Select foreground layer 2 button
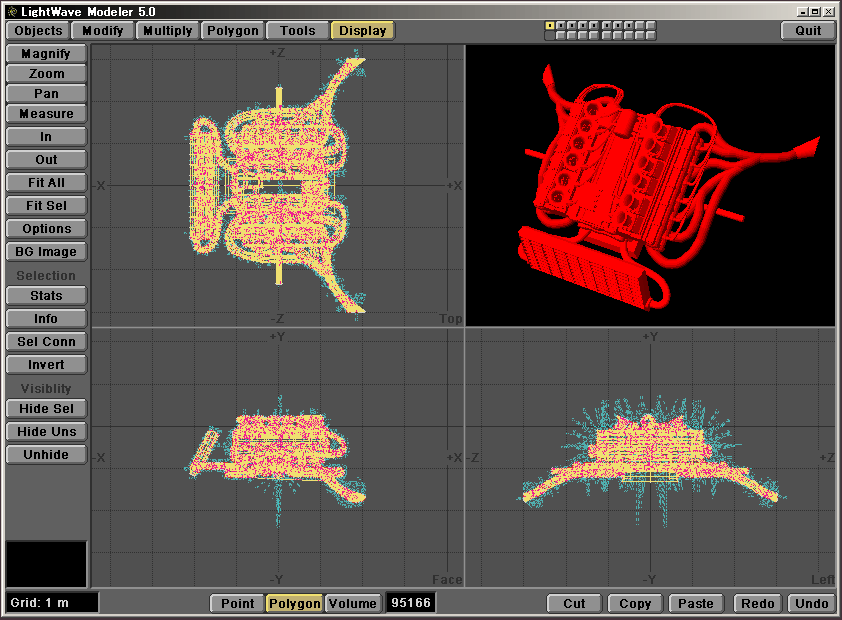842x620 pixels. pos(561,25)
